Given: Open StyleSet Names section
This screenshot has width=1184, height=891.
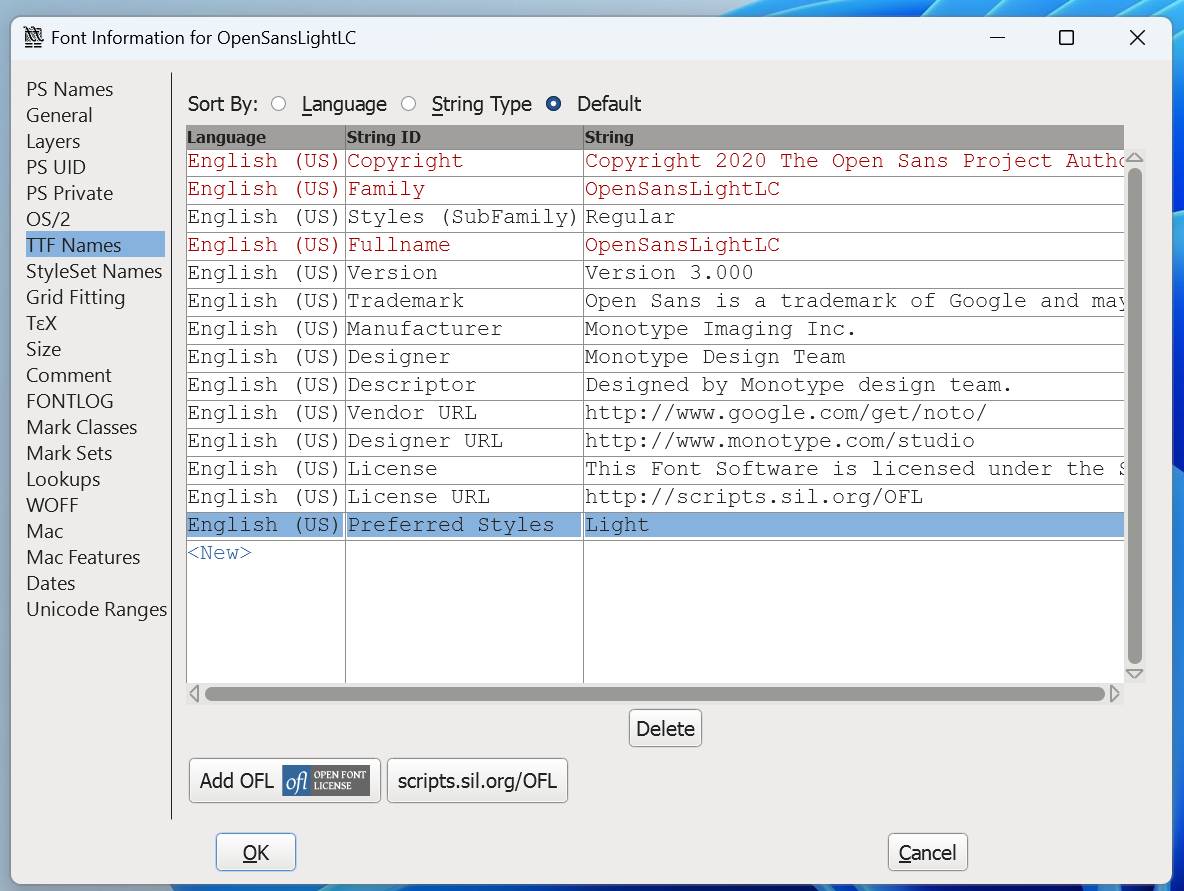Looking at the screenshot, I should (94, 271).
